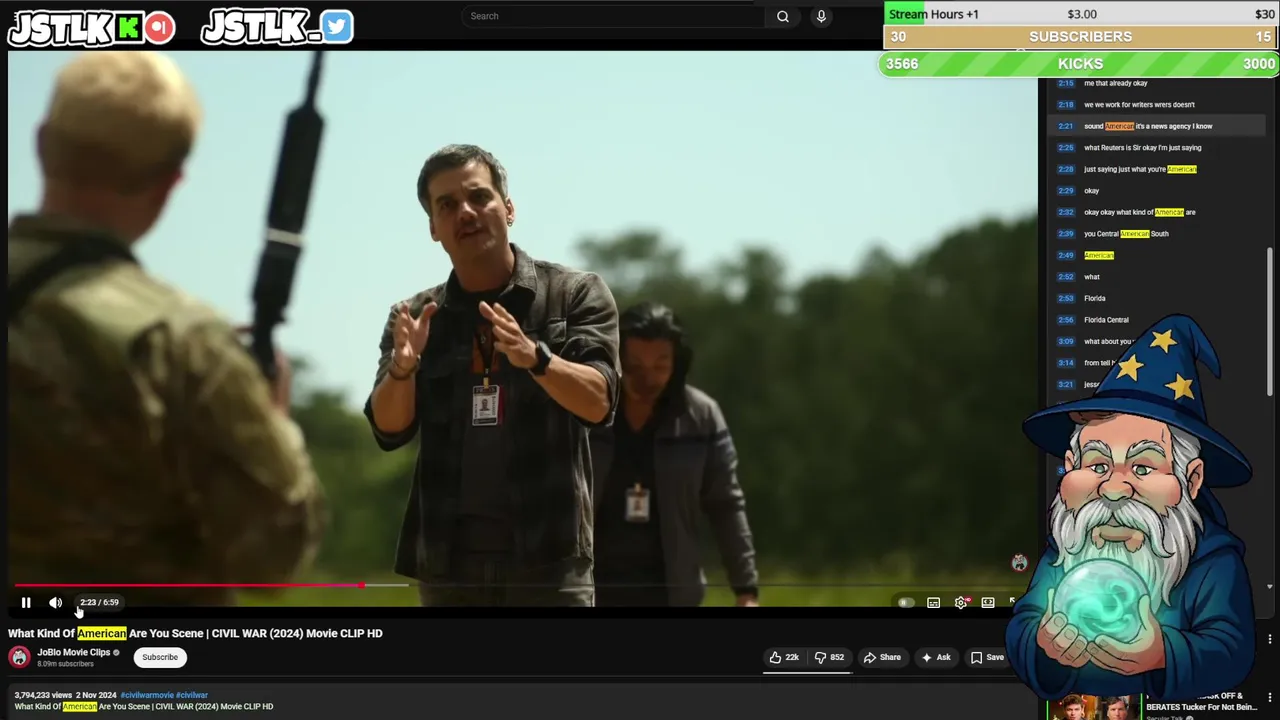Click the video title text
Viewport: 1280px width, 720px height.
195,633
